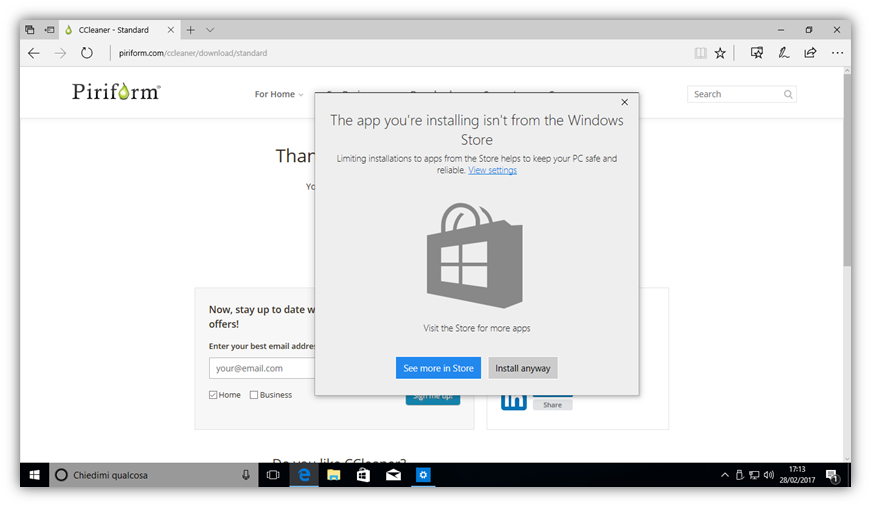Viewport: 871px width, 507px height.
Task: Open Task View from the taskbar
Action: (273, 475)
